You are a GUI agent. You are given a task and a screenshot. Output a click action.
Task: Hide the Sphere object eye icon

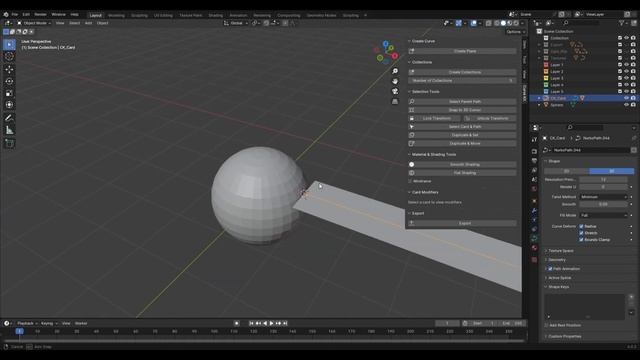pyautogui.click(x=626, y=105)
